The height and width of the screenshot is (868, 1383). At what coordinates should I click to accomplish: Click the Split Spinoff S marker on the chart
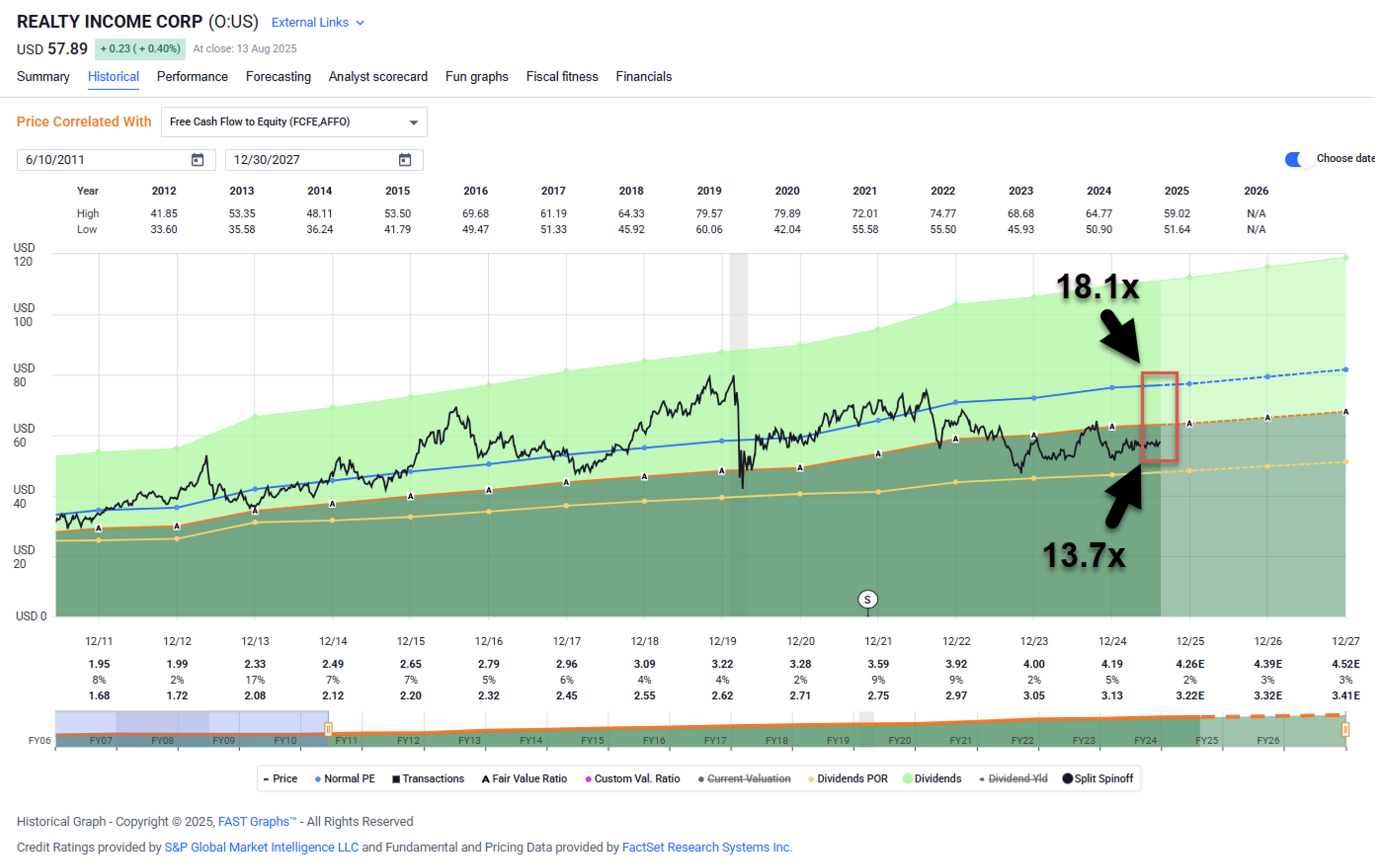point(867,599)
